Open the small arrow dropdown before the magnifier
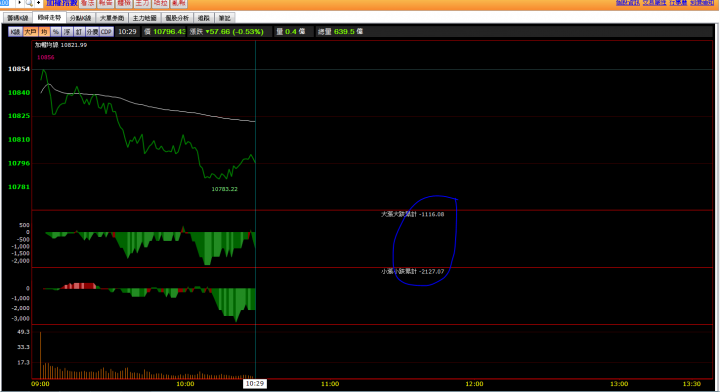Viewport: 720px width, 392px height. point(19,3)
